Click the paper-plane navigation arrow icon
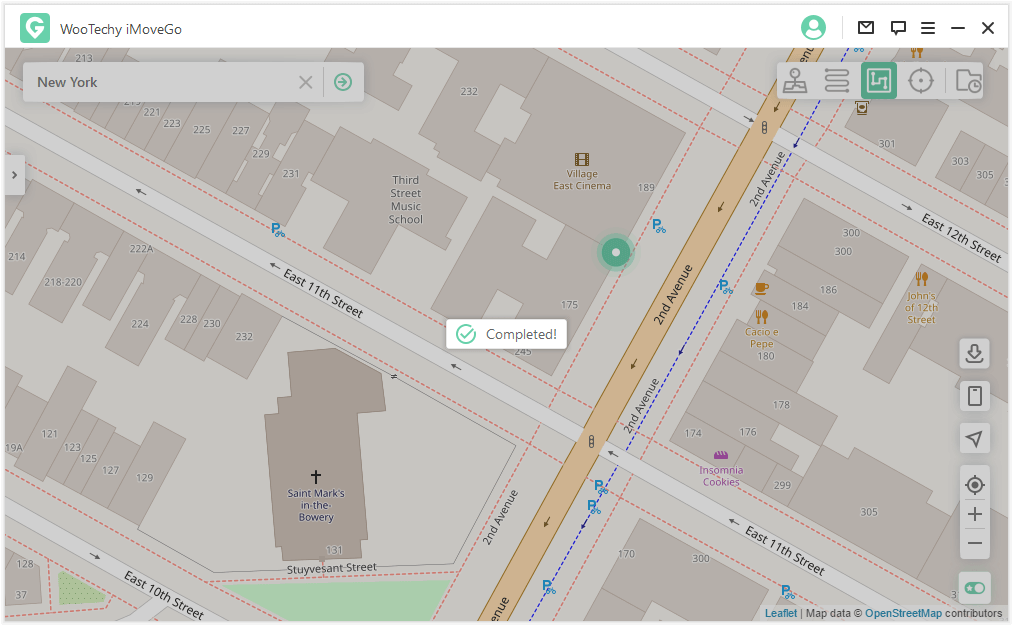This screenshot has height=626, width=1013. [x=974, y=438]
